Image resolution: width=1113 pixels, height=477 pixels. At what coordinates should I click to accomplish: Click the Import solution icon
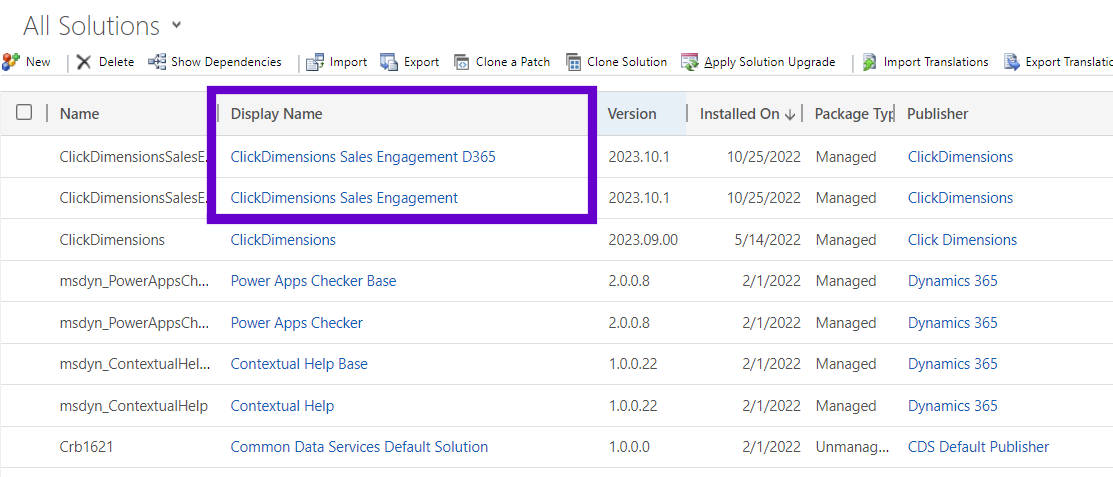click(315, 62)
